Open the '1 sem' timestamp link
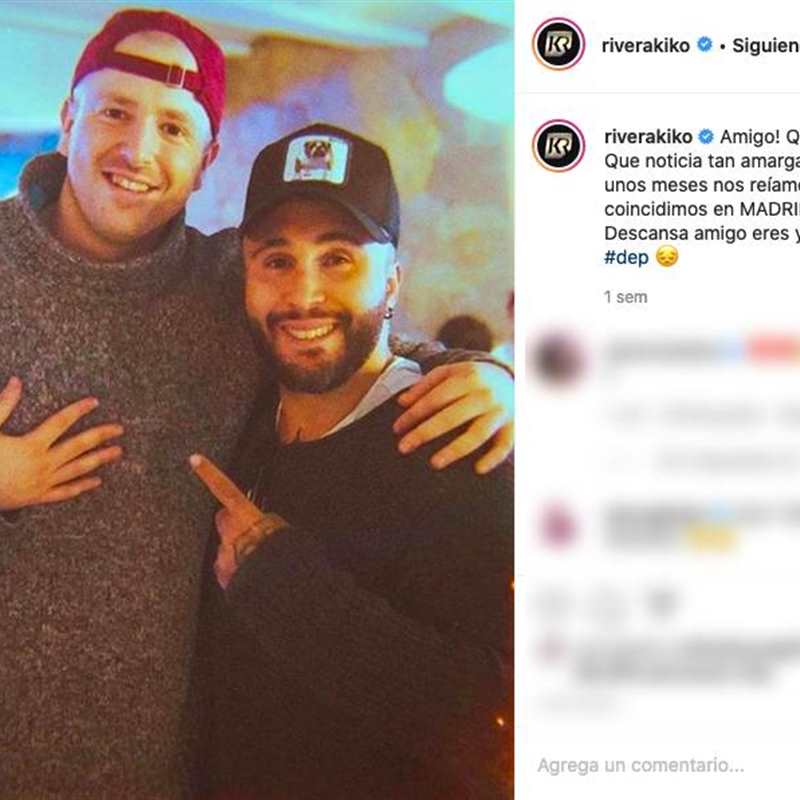This screenshot has height=800, width=800. point(626,297)
